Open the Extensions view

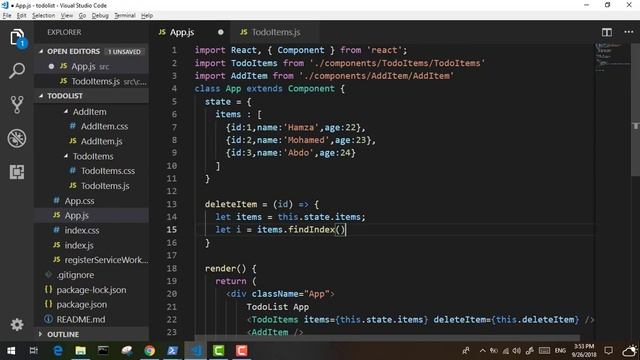17,172
